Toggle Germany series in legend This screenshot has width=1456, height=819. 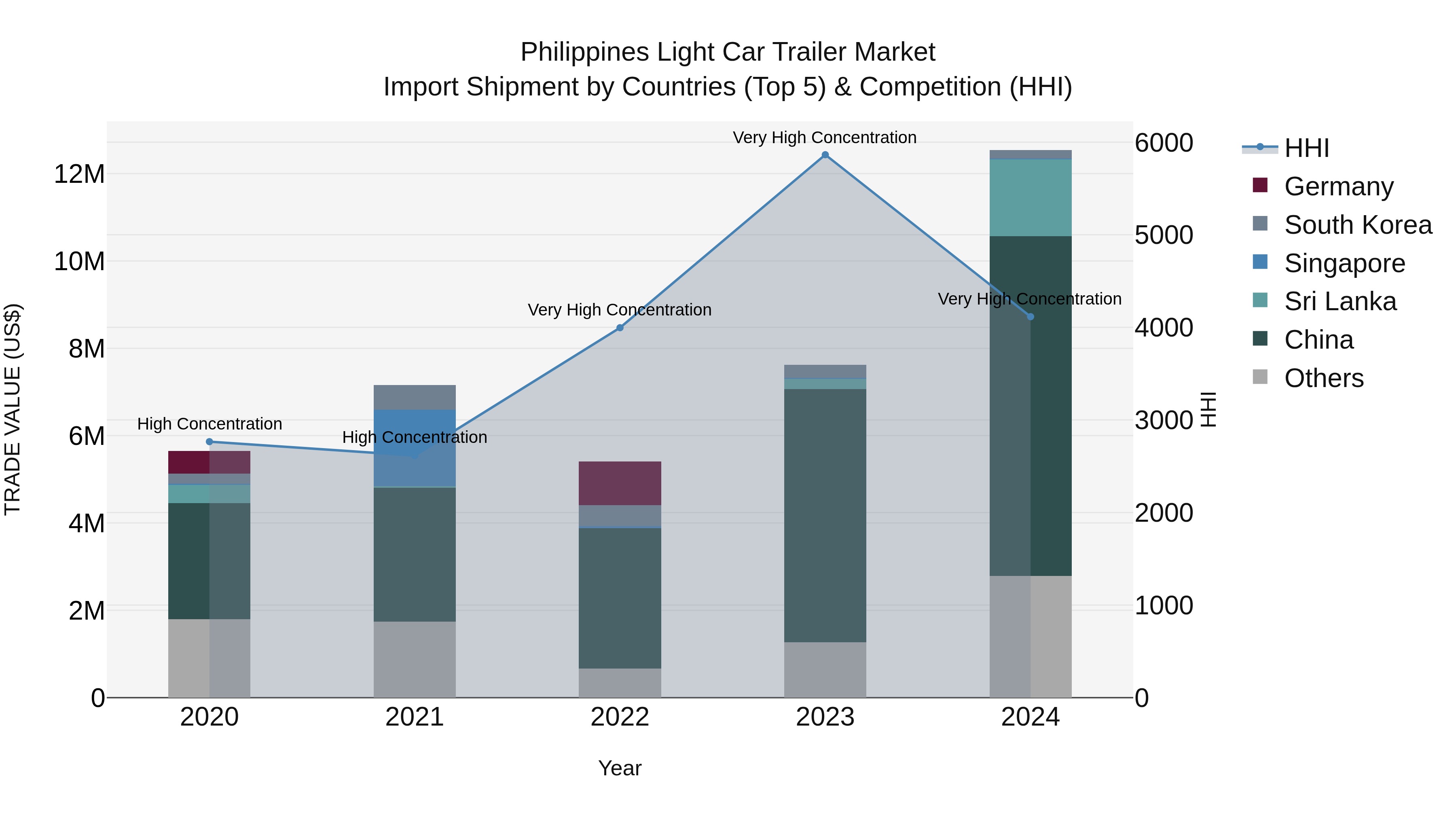tap(1323, 186)
